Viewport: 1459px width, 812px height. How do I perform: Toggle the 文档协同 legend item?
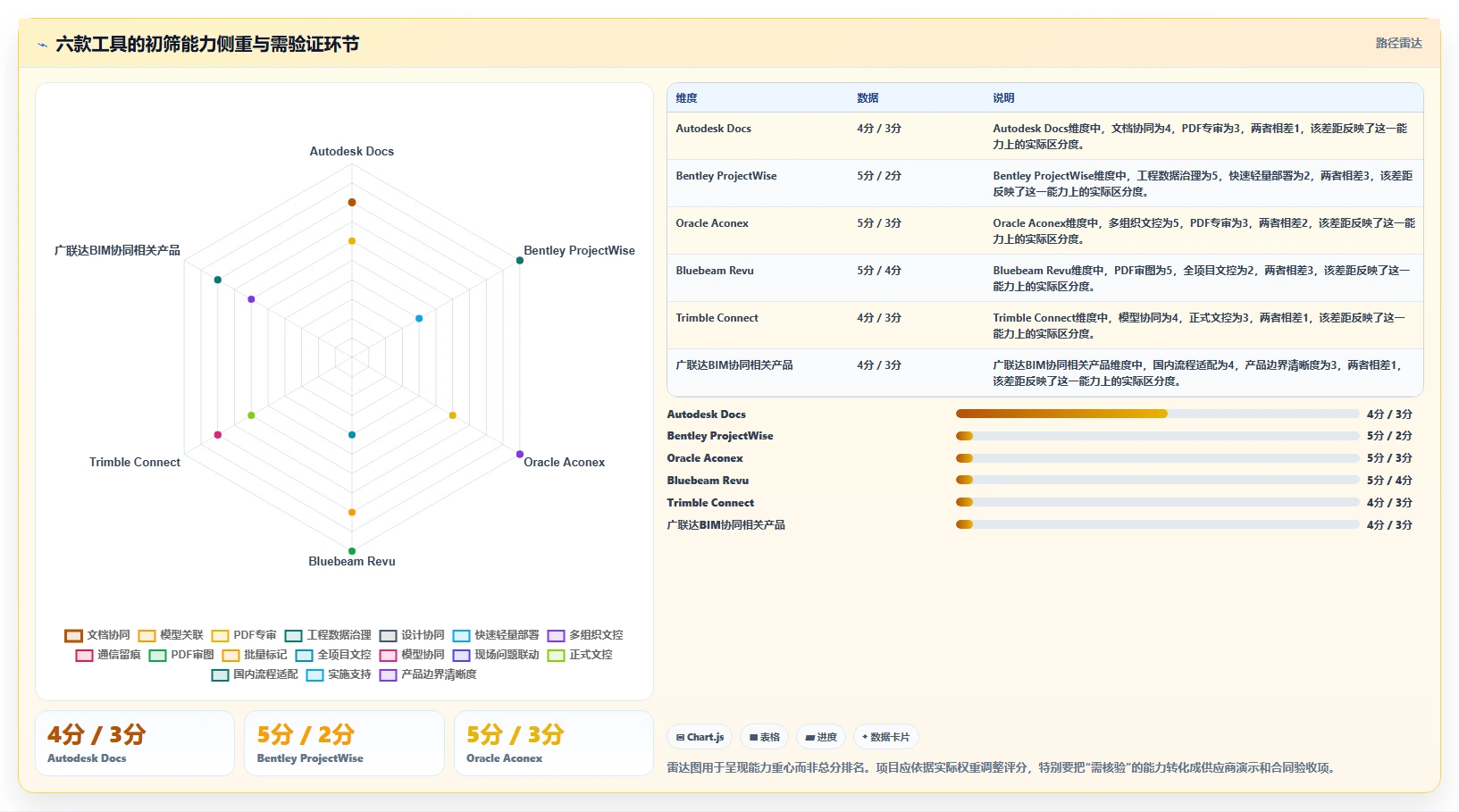(97, 635)
